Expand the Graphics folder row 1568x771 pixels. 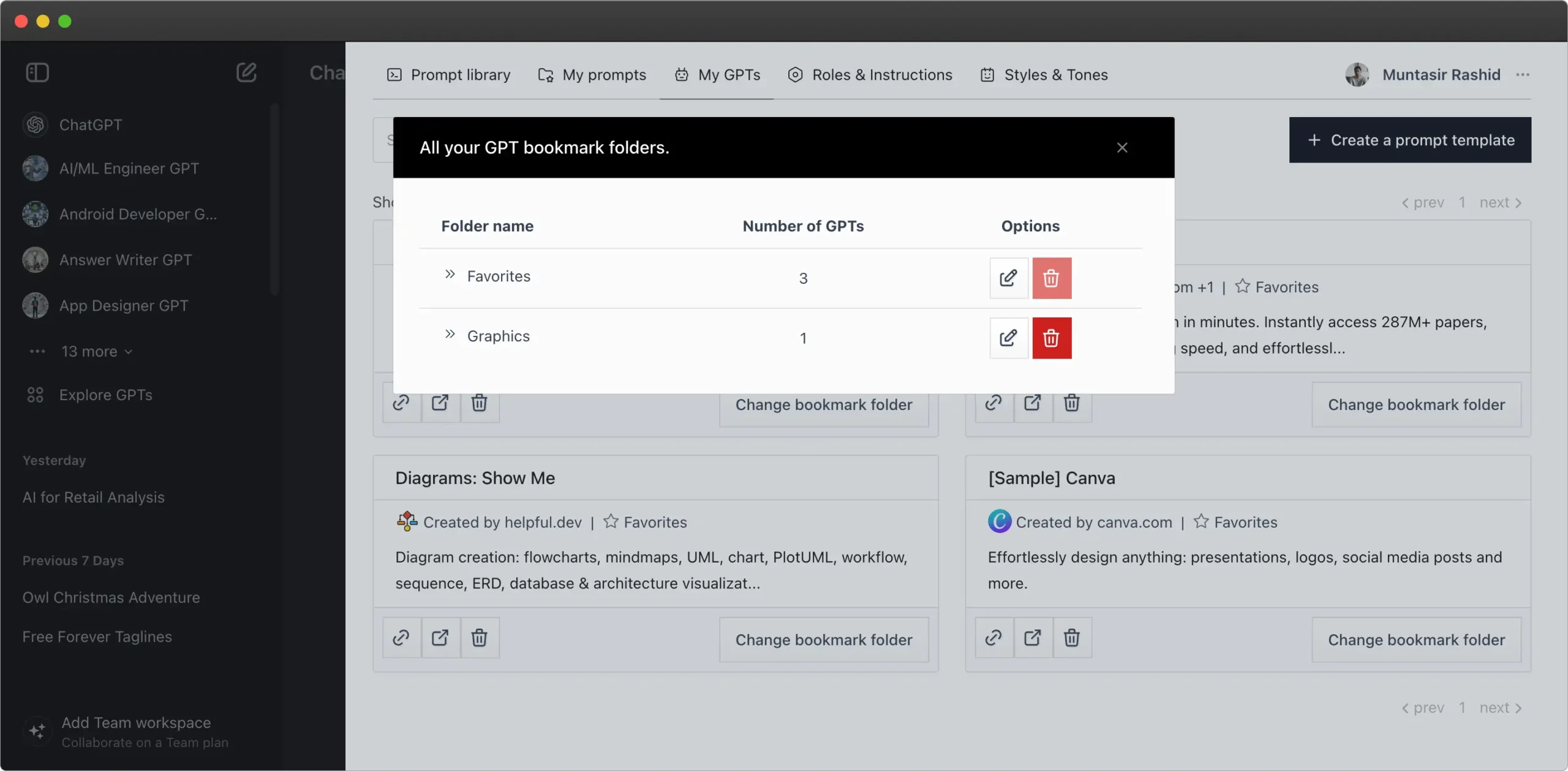450,335
